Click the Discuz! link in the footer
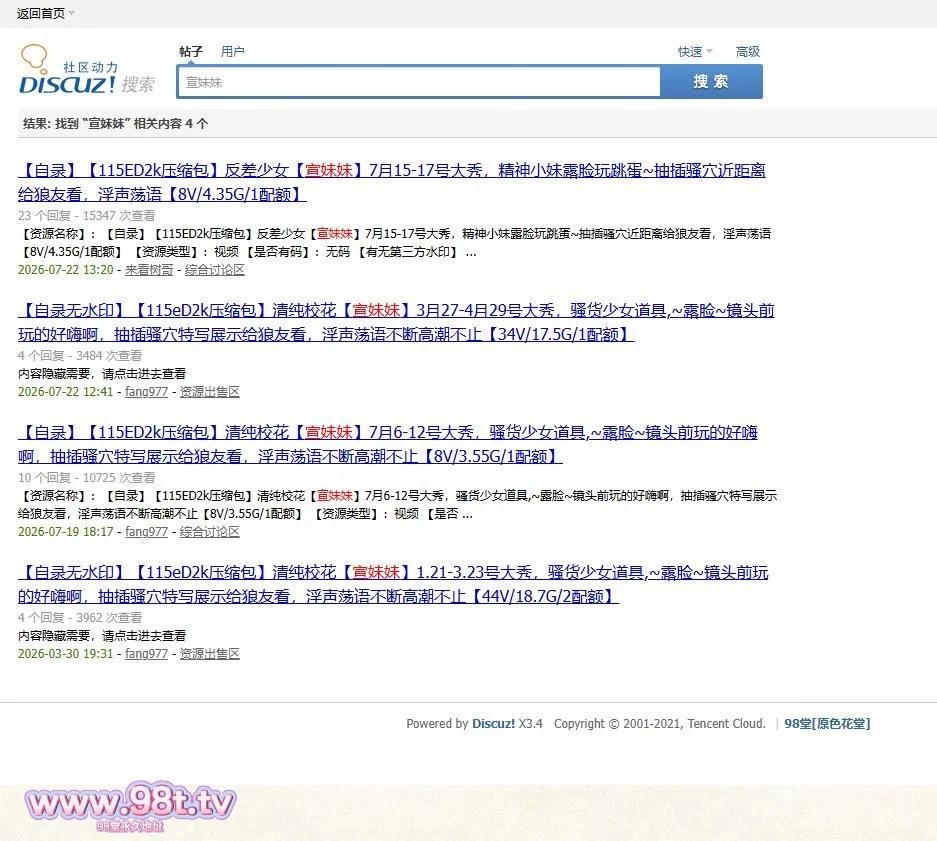This screenshot has width=937, height=841. [493, 723]
